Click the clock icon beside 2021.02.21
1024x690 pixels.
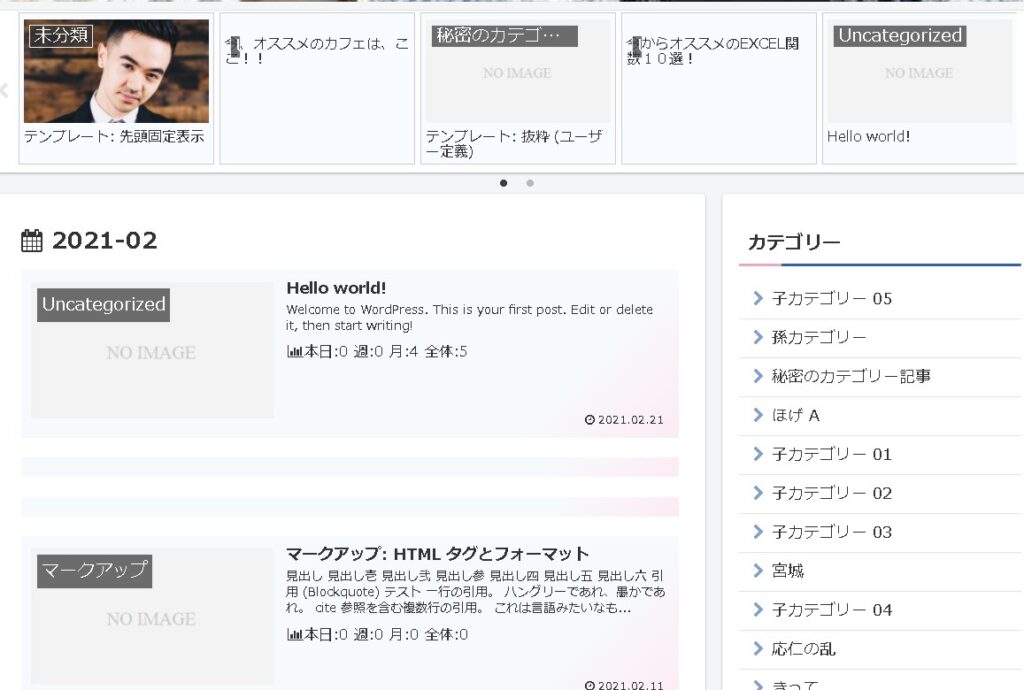coord(589,420)
